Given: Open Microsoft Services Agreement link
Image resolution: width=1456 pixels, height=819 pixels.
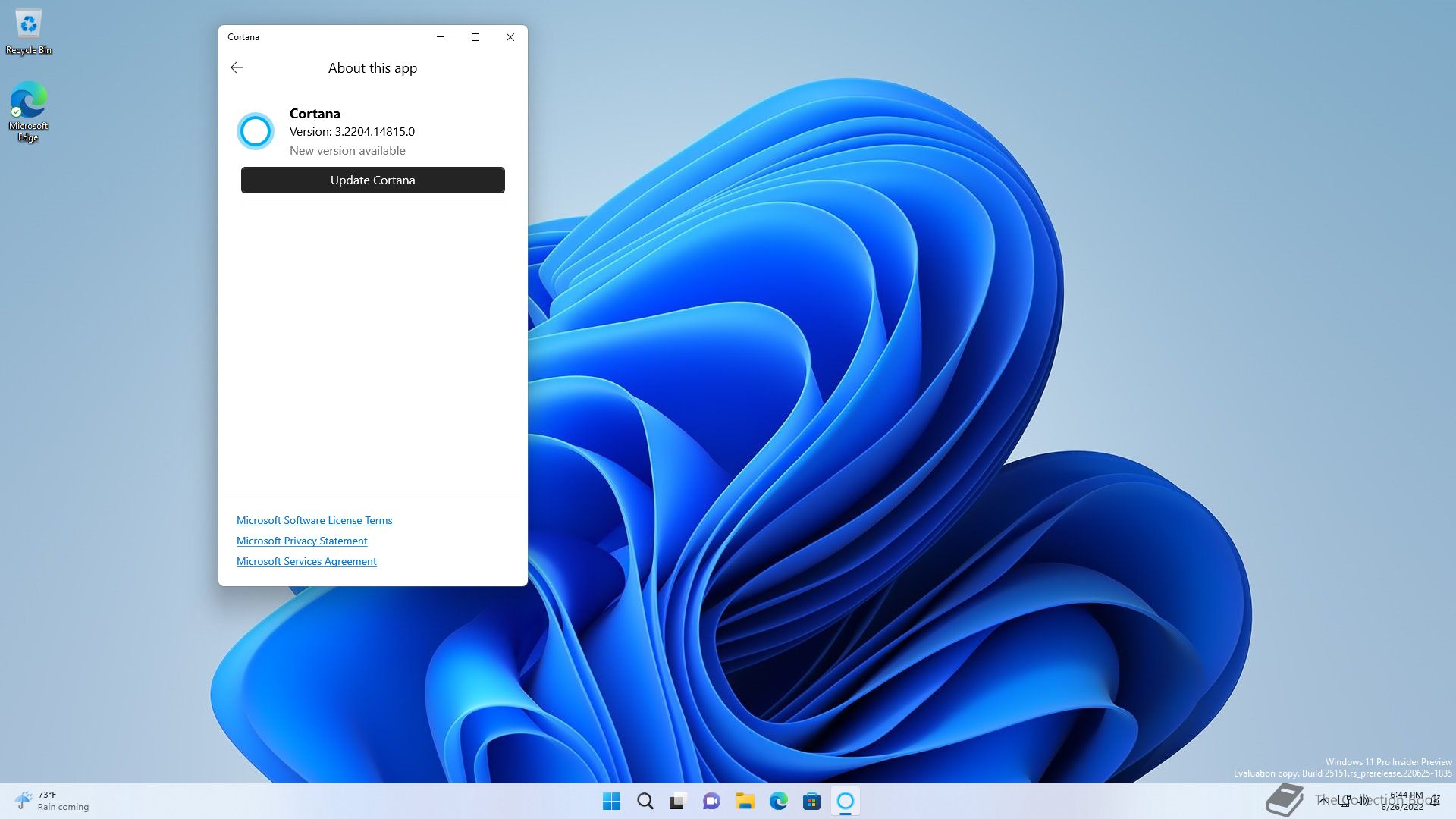Looking at the screenshot, I should [306, 561].
